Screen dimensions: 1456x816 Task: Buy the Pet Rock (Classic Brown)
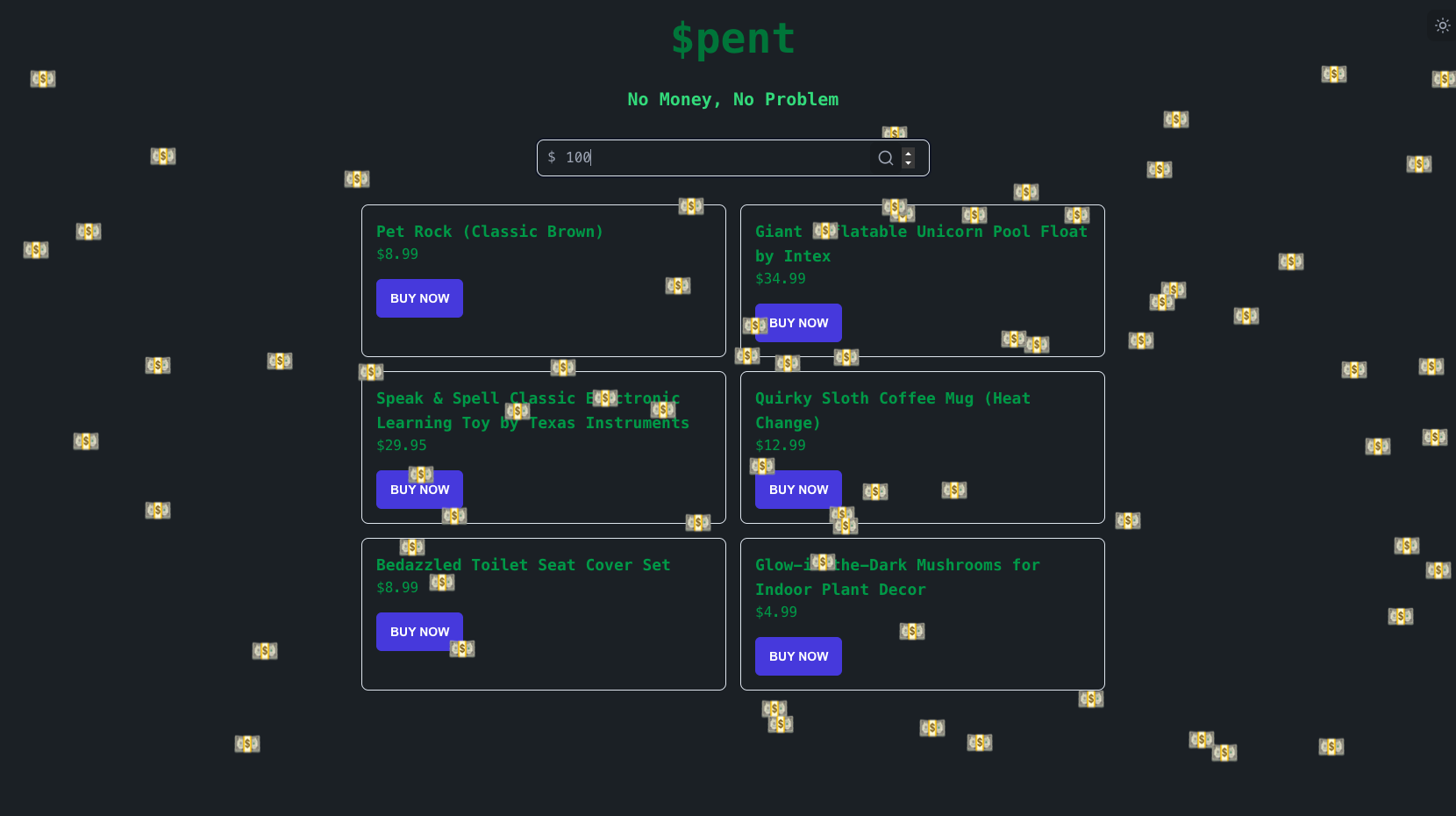coord(419,298)
